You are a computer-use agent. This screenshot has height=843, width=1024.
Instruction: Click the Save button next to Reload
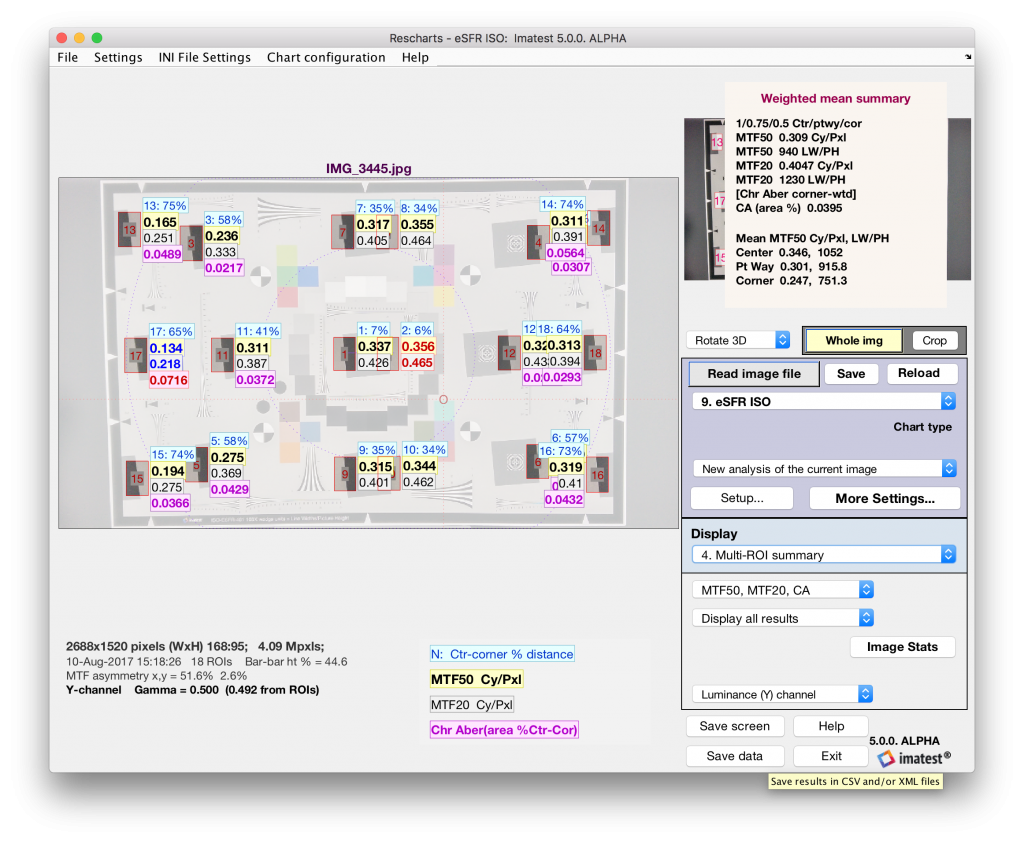click(x=851, y=374)
